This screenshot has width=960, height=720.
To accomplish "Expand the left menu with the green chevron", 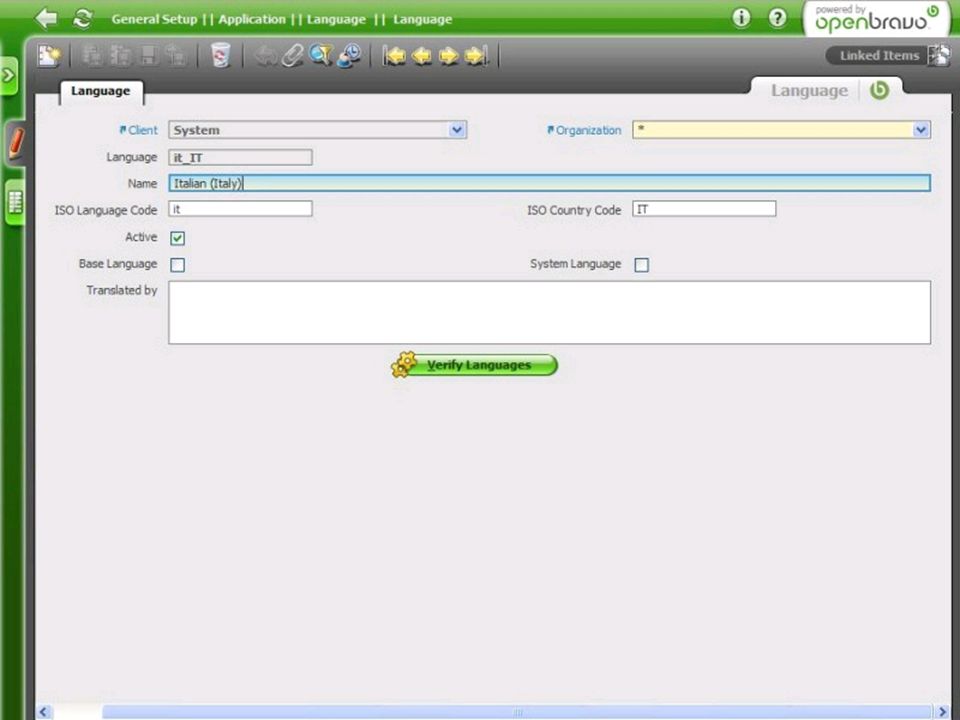I will (8, 75).
